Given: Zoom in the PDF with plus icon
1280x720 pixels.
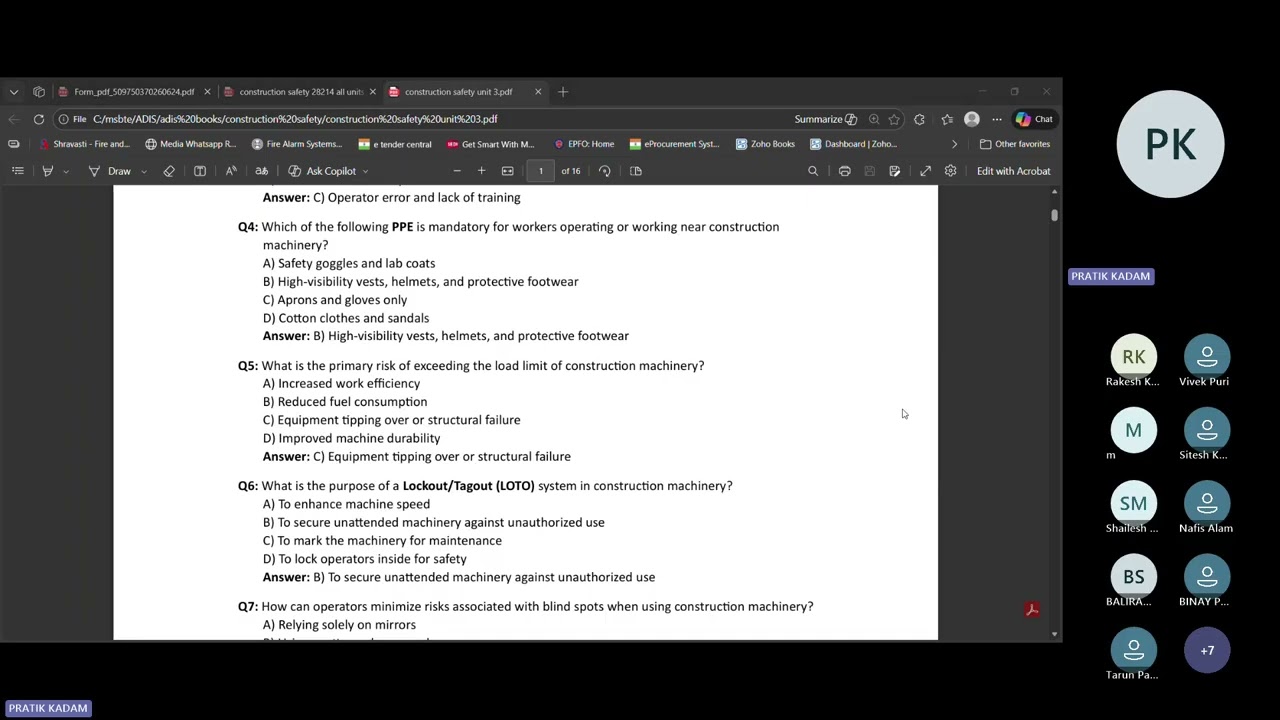Looking at the screenshot, I should click(481, 171).
